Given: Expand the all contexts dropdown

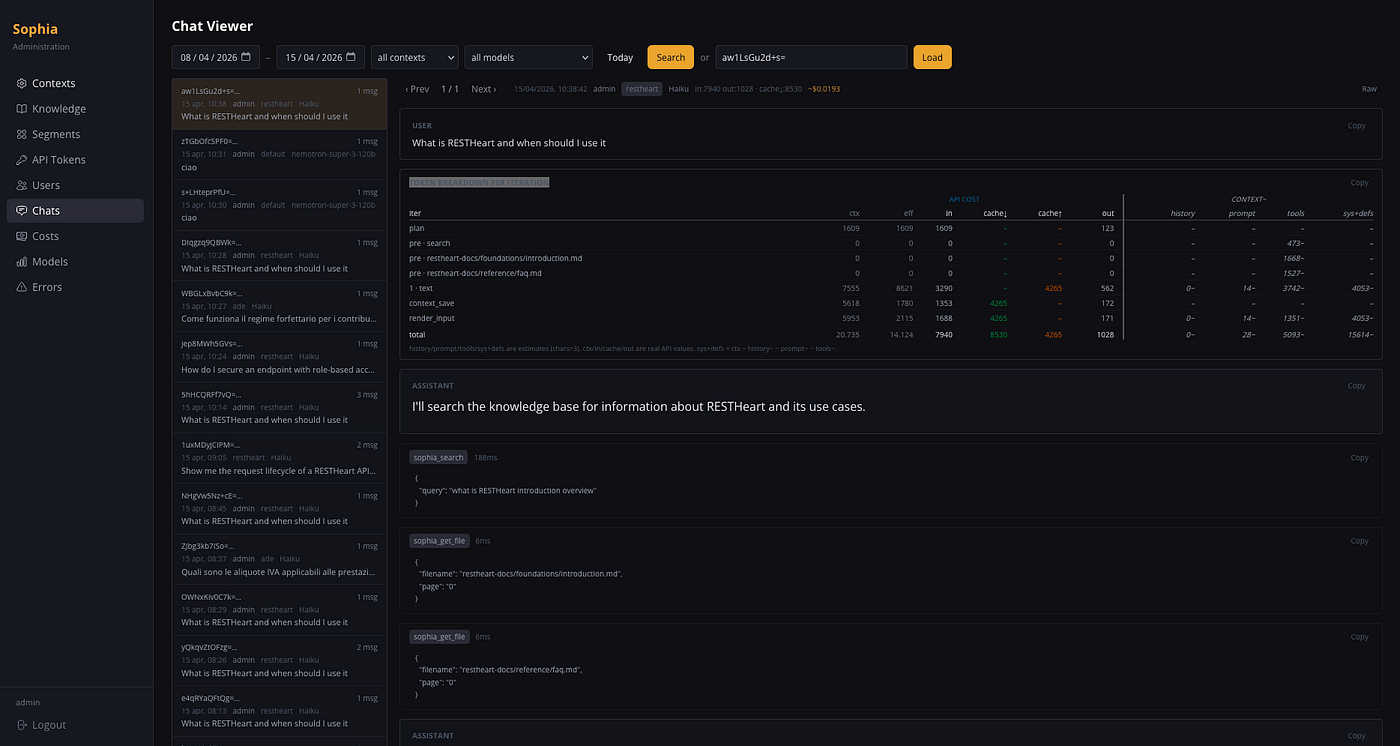Looking at the screenshot, I should point(415,58).
